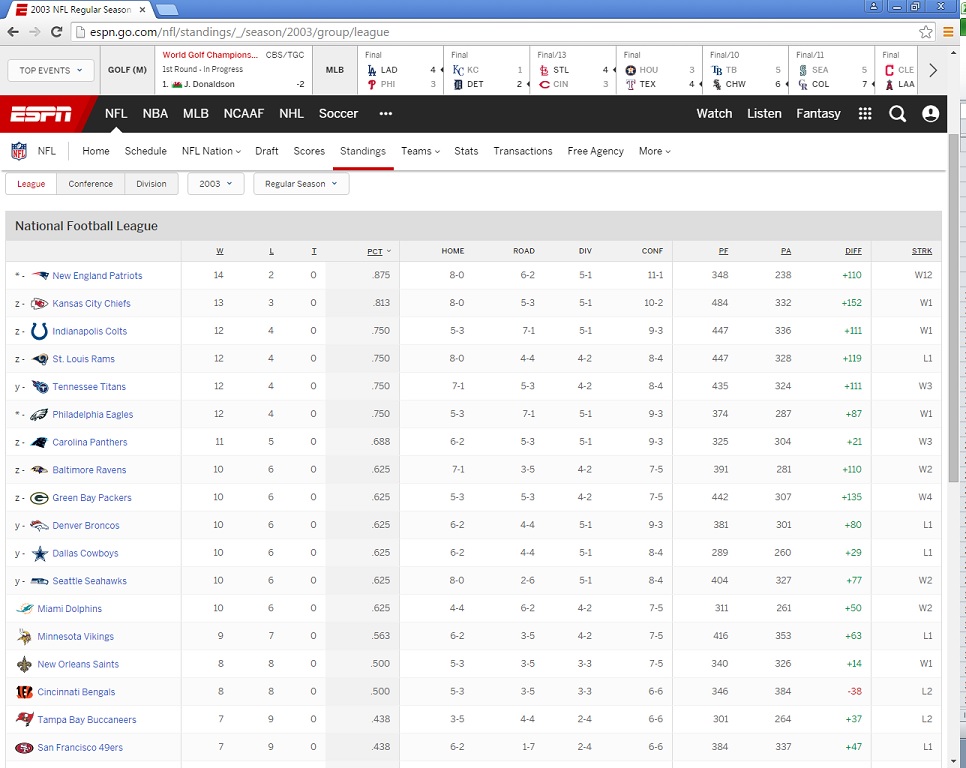Open the Transactions tab

(522, 151)
